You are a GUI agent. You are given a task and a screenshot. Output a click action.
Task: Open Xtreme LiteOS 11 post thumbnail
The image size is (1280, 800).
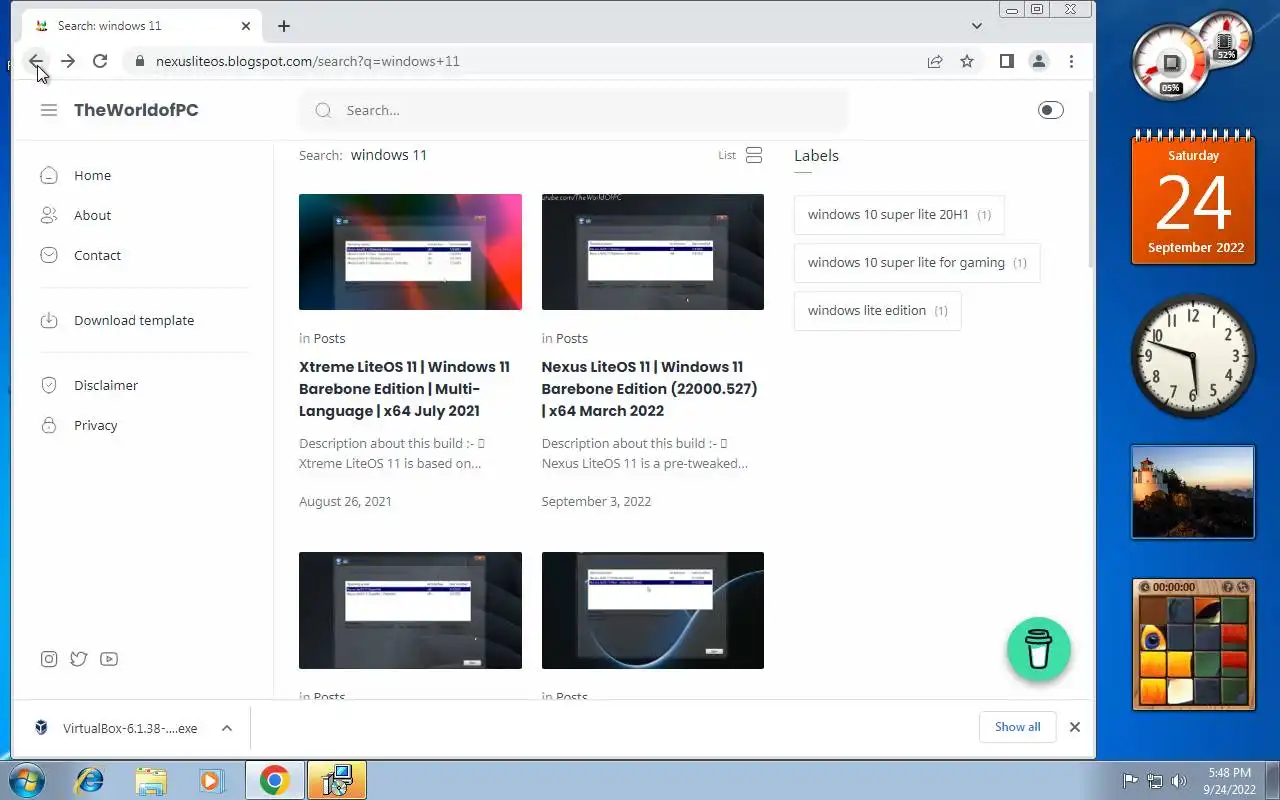pos(410,252)
